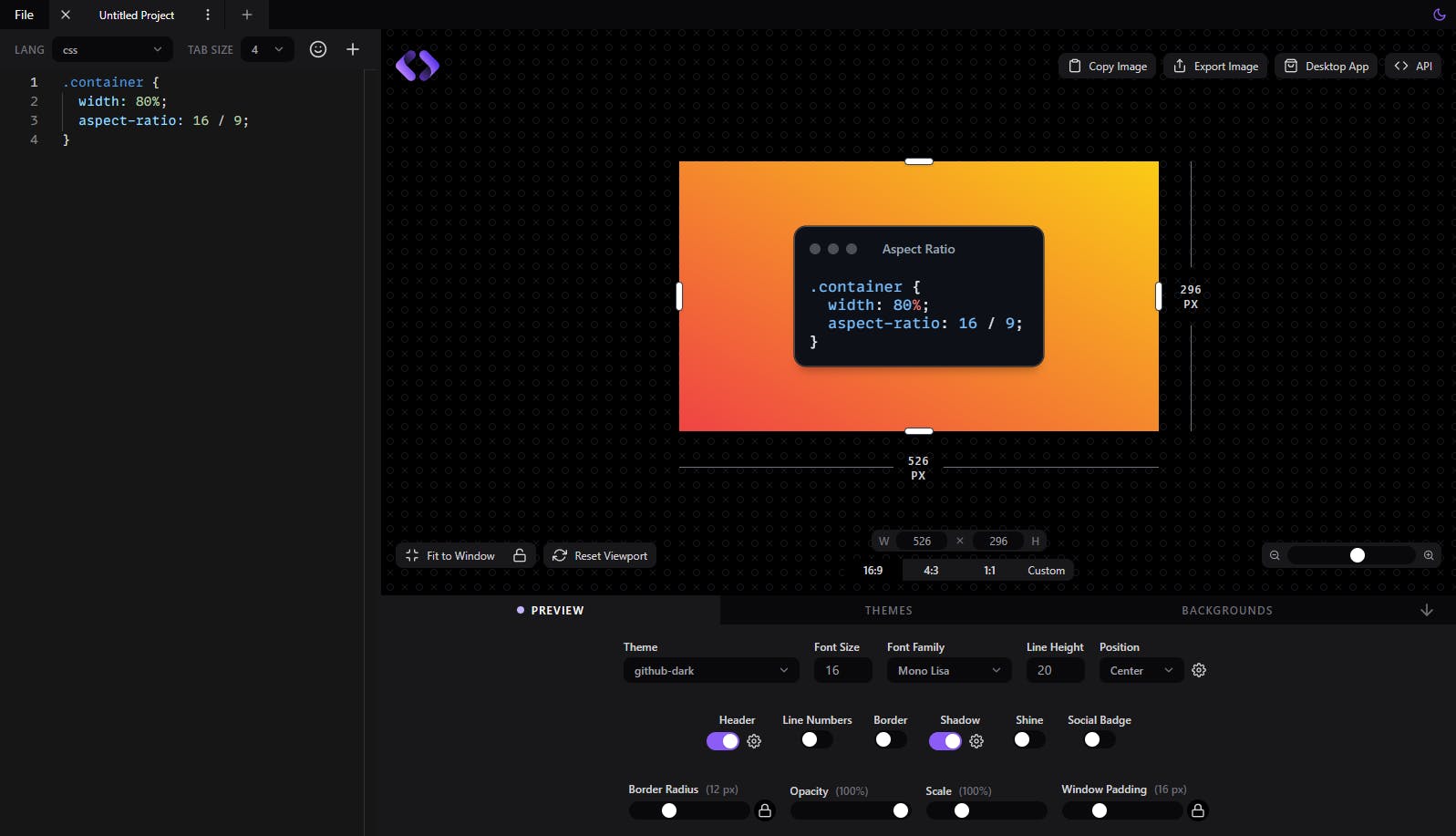
Task: Enable the Border toggle
Action: (x=891, y=739)
